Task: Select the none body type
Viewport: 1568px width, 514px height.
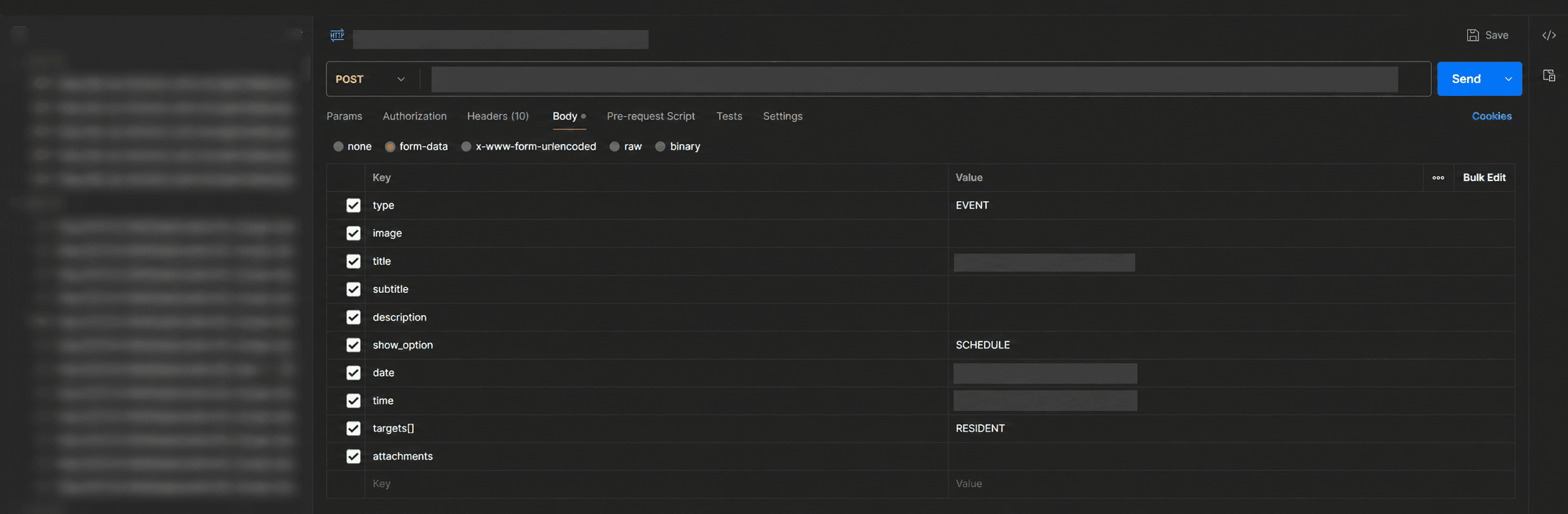Action: coord(339,147)
